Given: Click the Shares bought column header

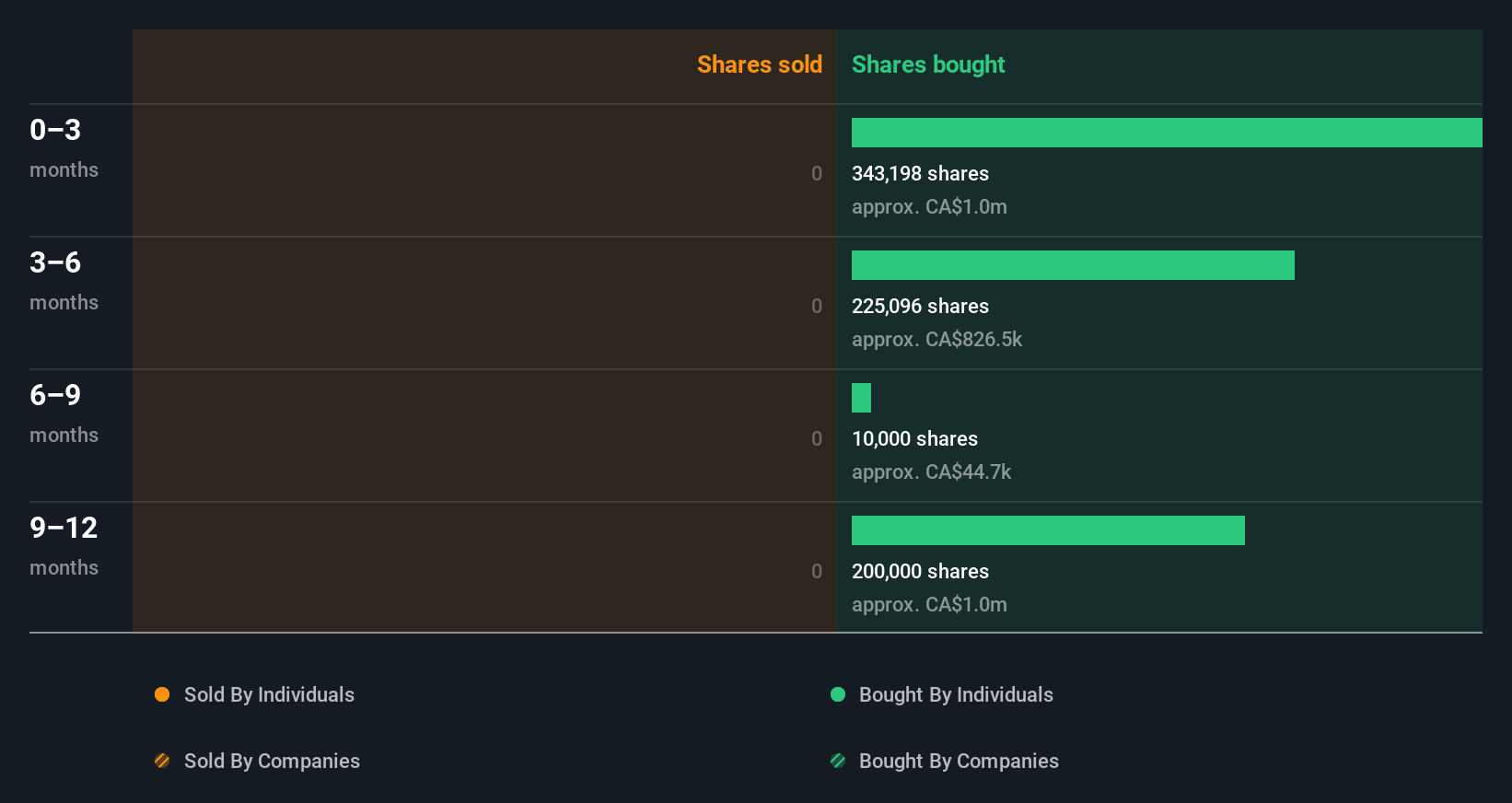Looking at the screenshot, I should pyautogui.click(x=928, y=64).
